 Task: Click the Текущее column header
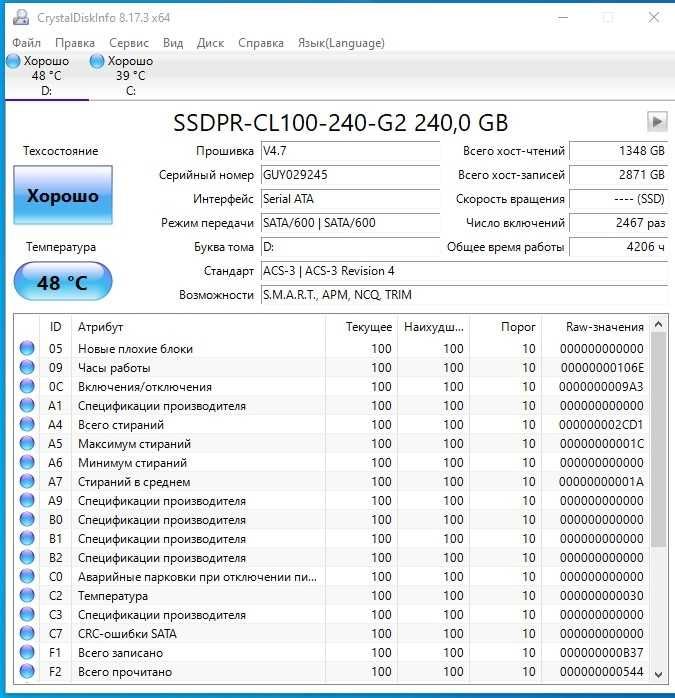(362, 327)
